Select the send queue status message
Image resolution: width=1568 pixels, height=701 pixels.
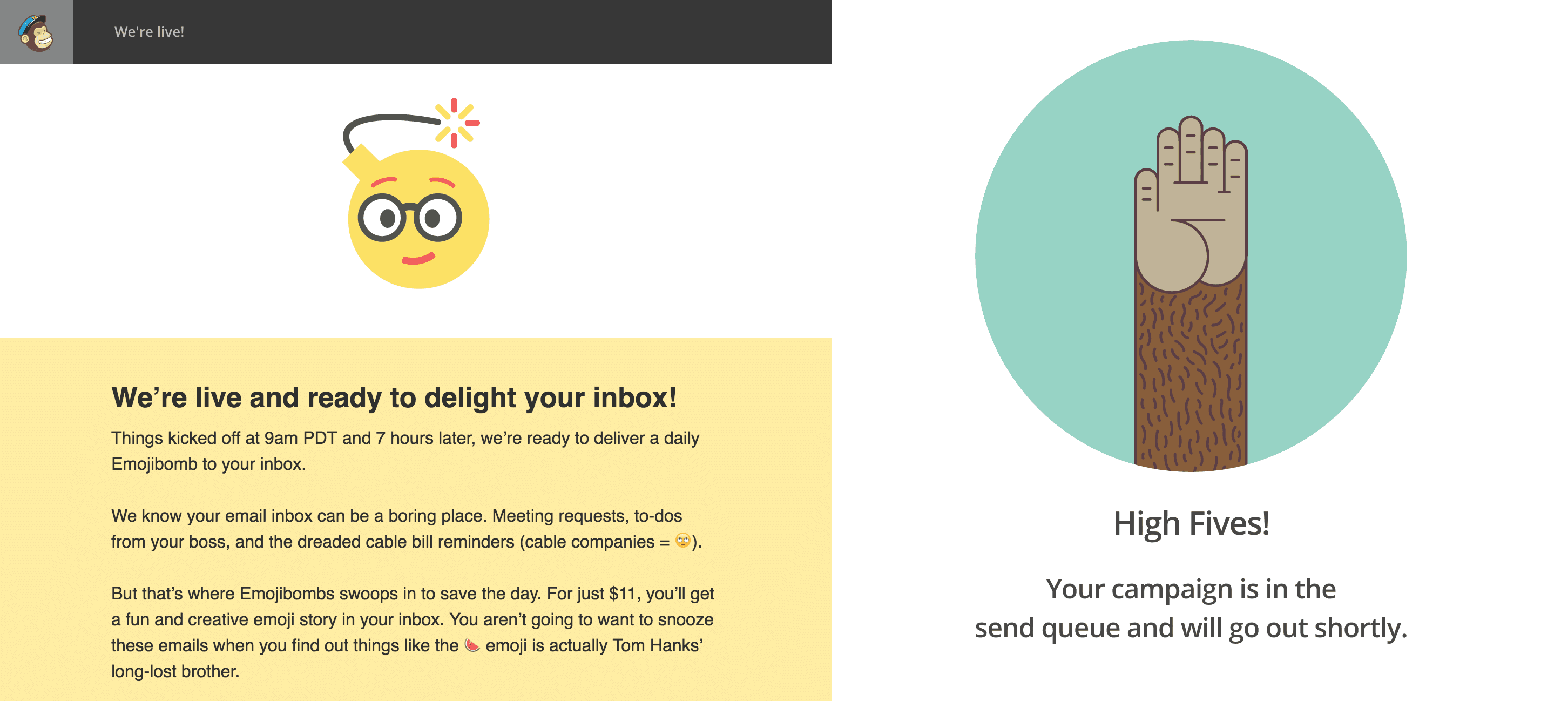click(x=1190, y=609)
